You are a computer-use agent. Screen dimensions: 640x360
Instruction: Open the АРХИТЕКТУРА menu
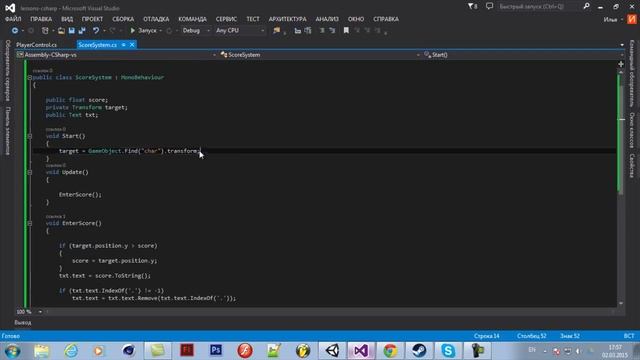click(x=287, y=19)
